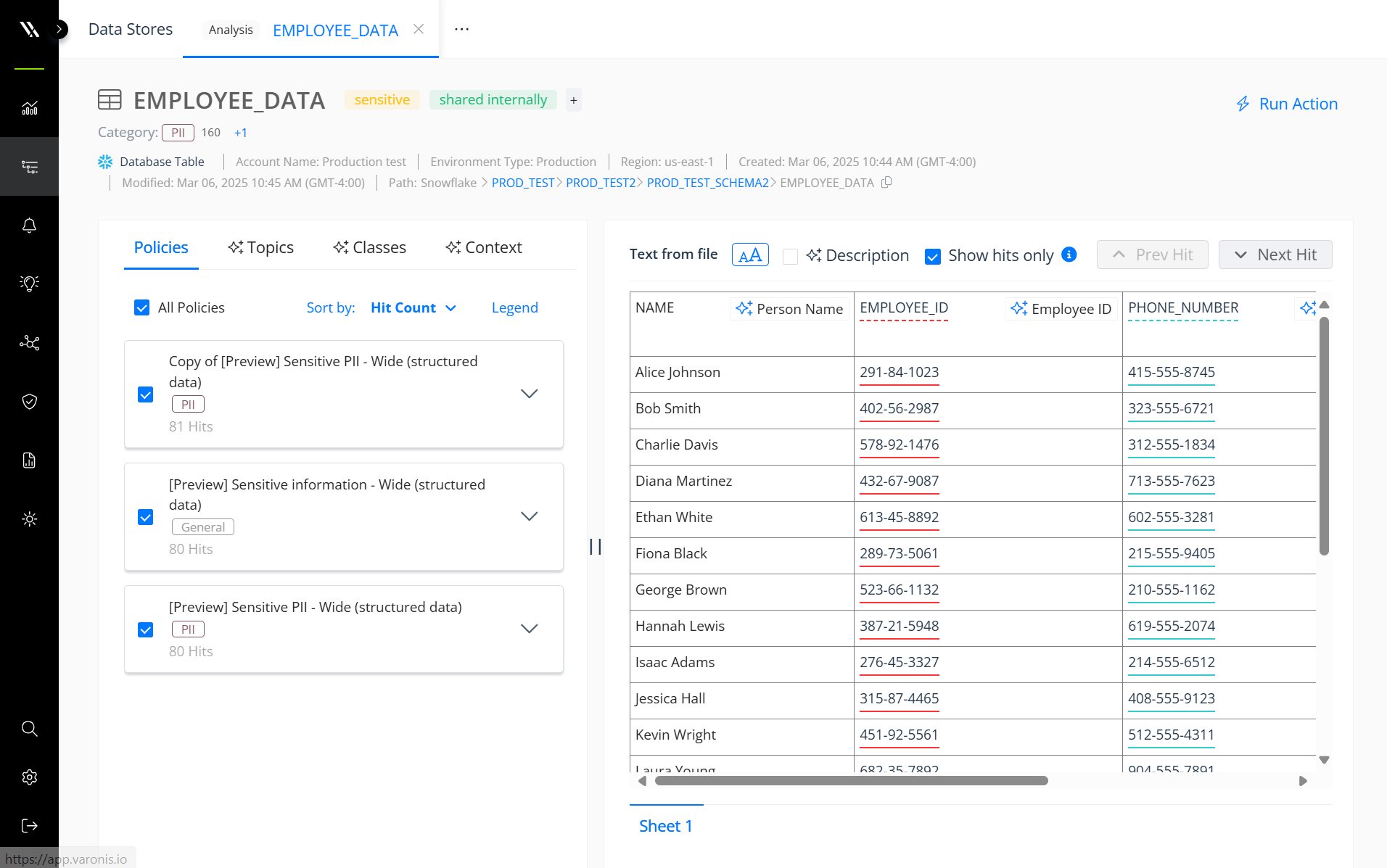
Task: Show additional categories with +1
Action: (x=241, y=133)
